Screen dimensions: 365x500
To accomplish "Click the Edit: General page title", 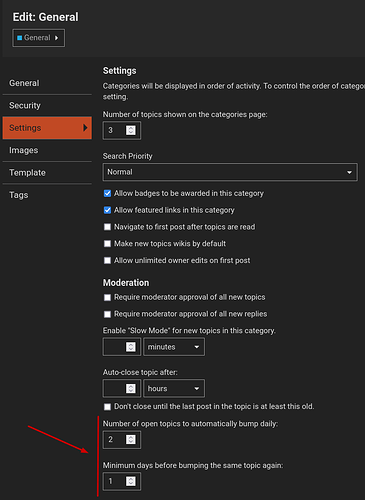I will [x=46, y=17].
